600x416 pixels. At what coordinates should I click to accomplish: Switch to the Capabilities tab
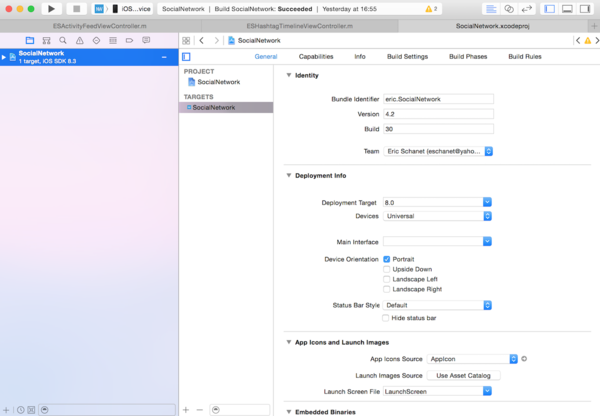click(x=316, y=57)
